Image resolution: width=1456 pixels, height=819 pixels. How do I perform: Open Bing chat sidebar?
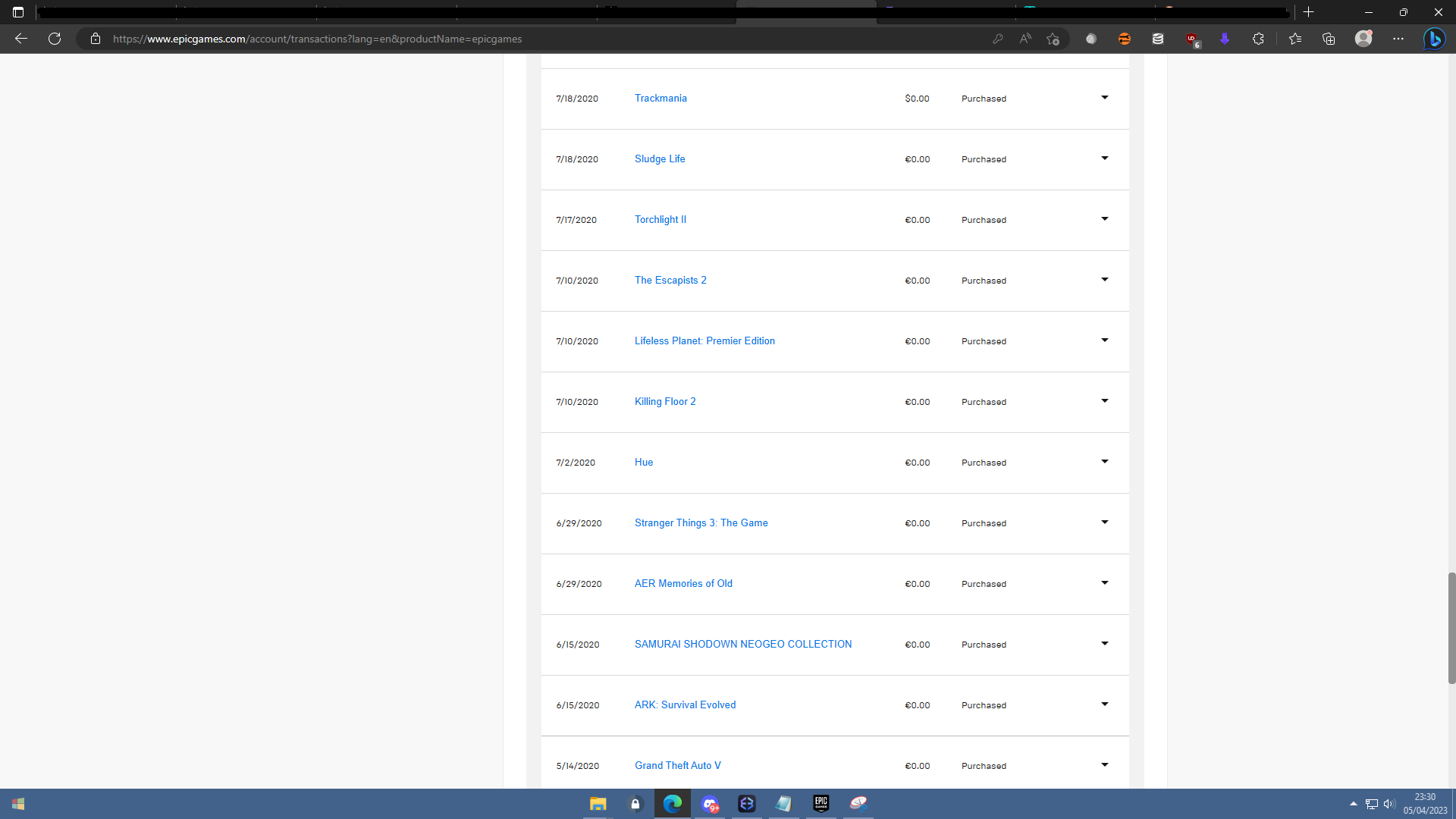[x=1434, y=39]
